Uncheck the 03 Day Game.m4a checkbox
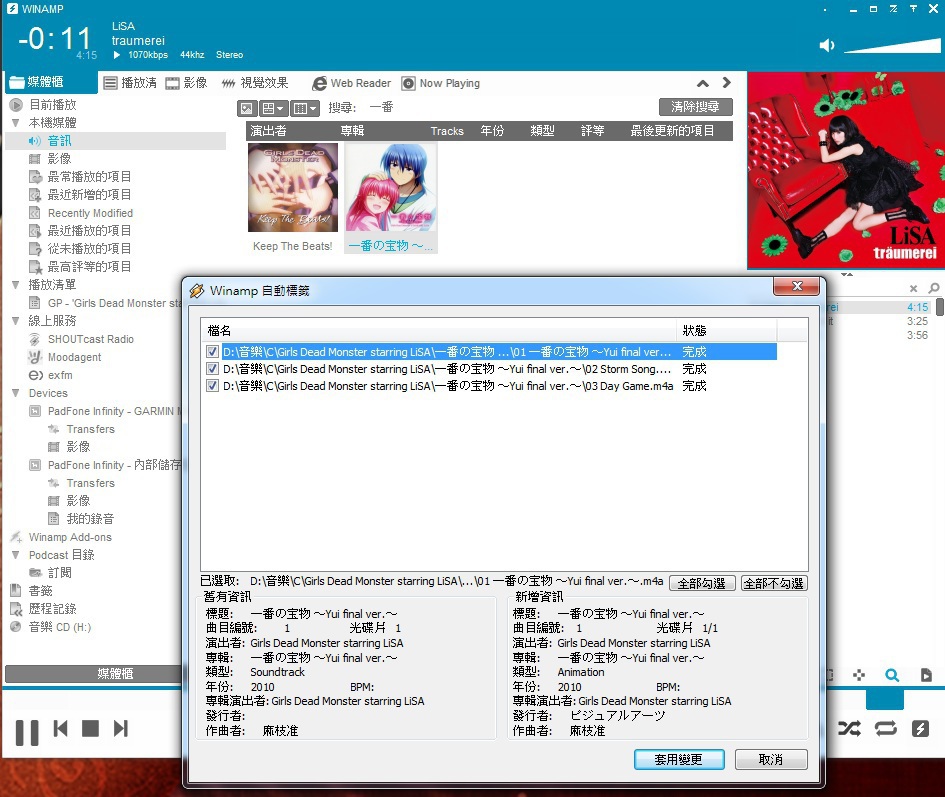Screen dimensions: 945x797 (212, 385)
